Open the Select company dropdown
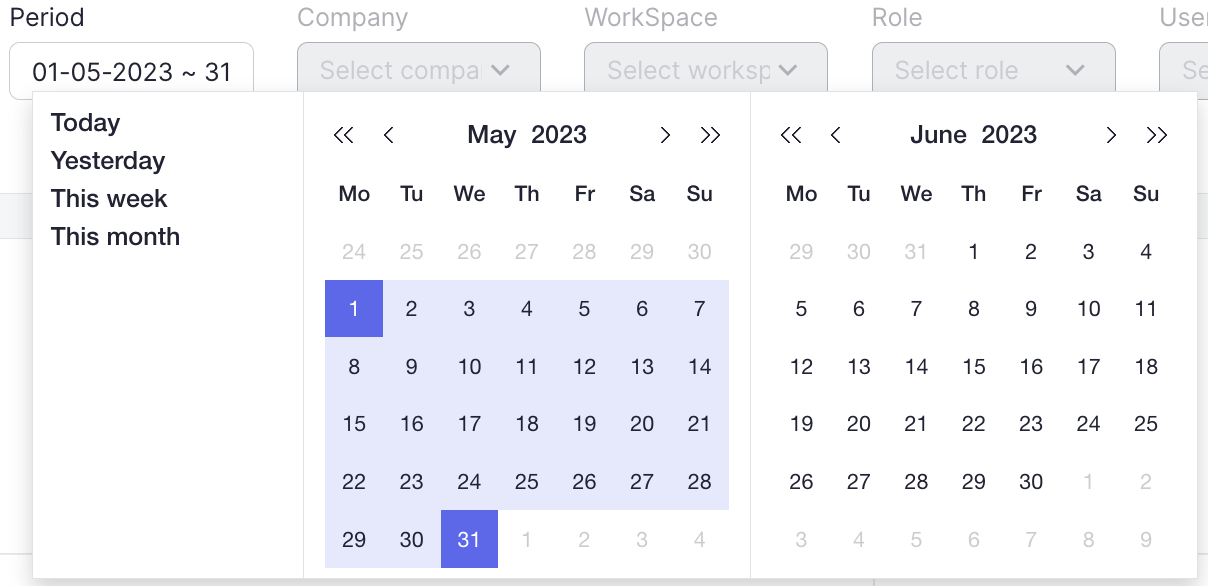Image resolution: width=1208 pixels, height=586 pixels. click(418, 70)
